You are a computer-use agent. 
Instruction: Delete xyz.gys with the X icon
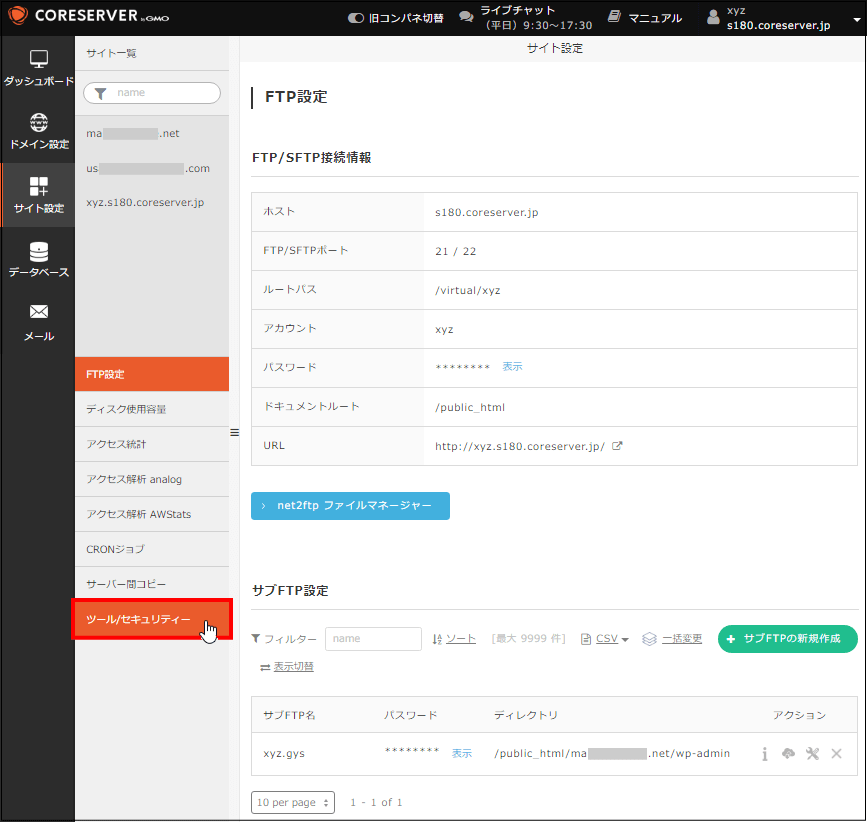tap(836, 753)
